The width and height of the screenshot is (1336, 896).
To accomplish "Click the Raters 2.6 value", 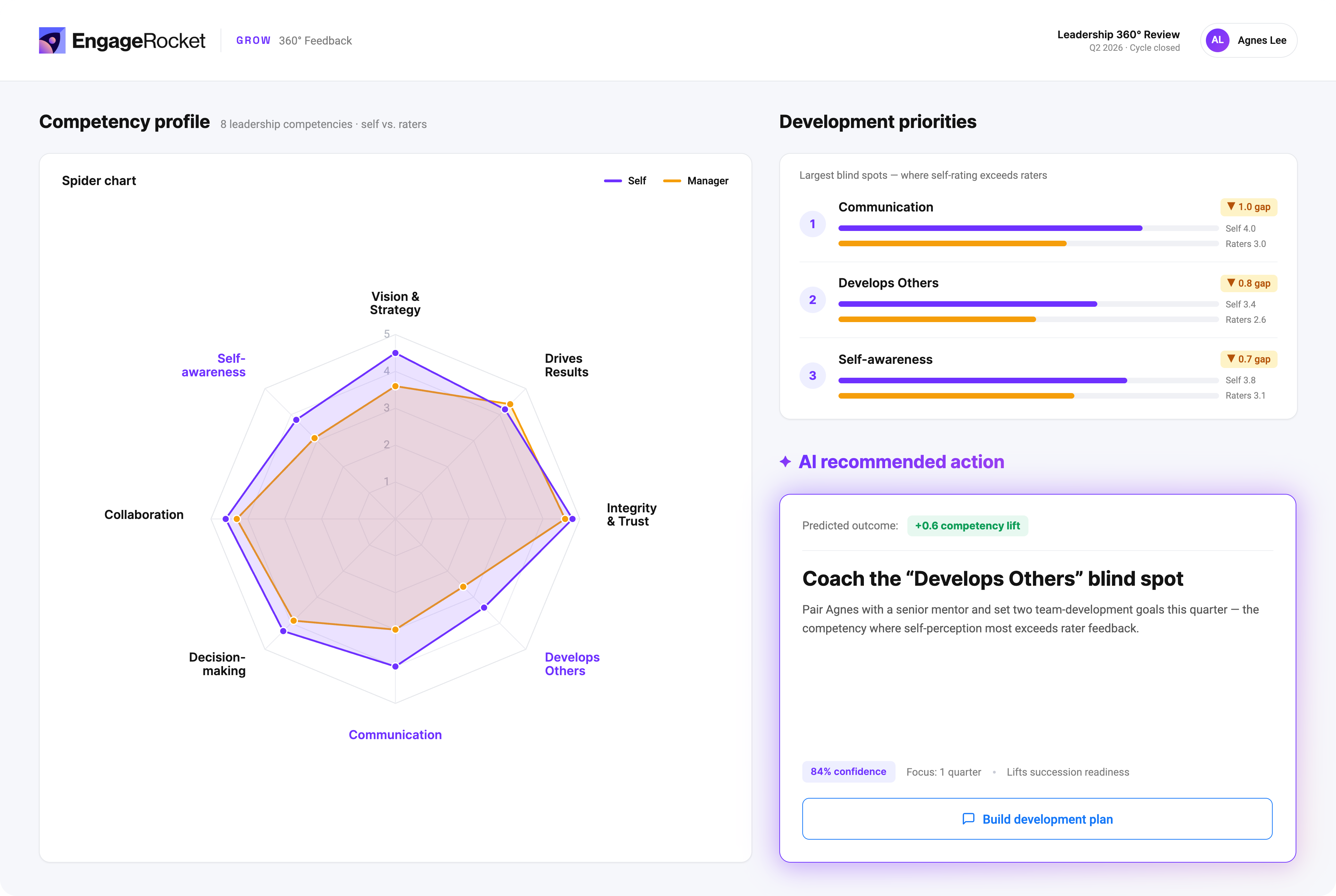I will (1246, 319).
